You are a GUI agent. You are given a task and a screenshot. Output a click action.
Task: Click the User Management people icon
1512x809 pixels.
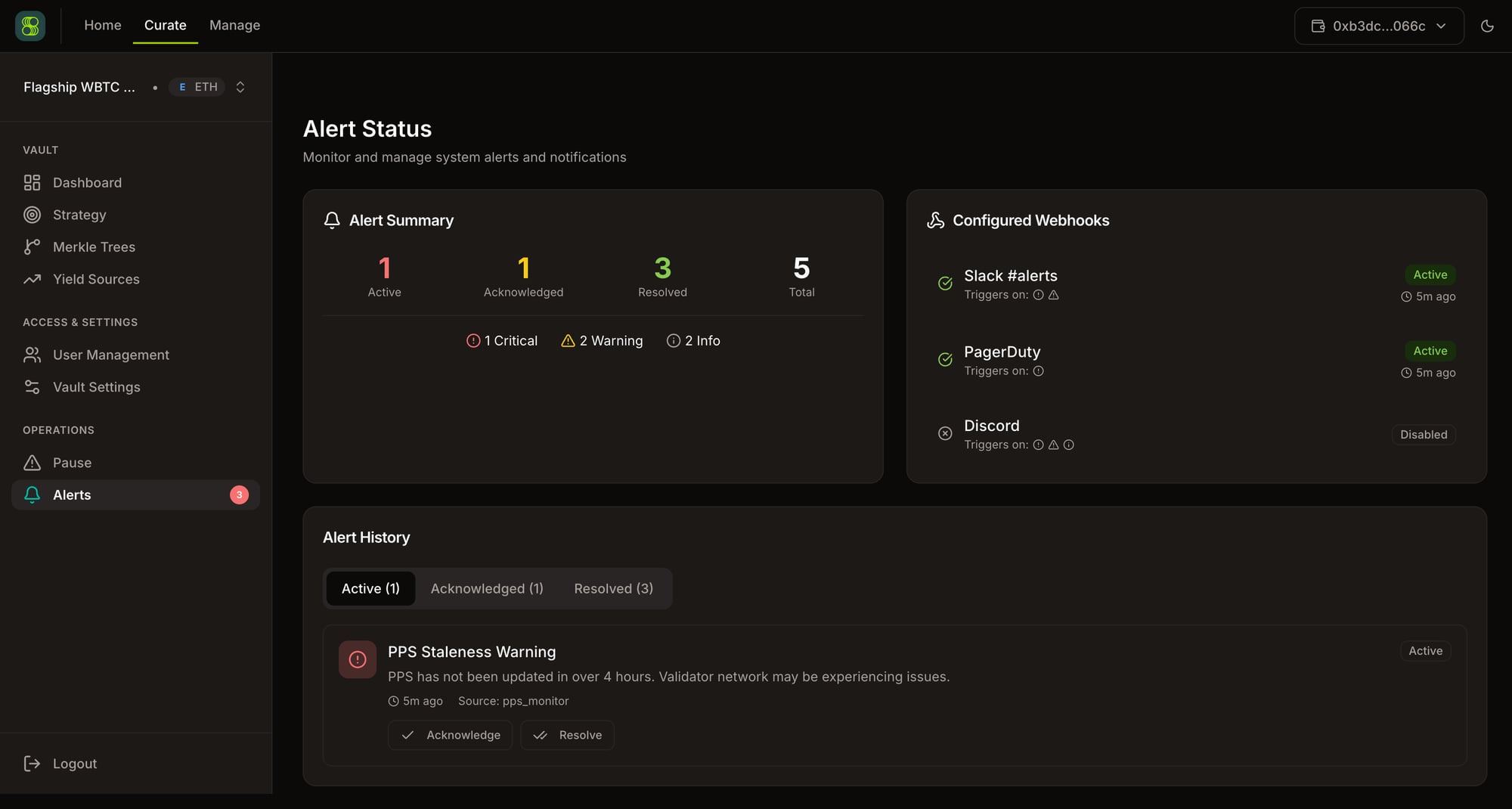[32, 355]
